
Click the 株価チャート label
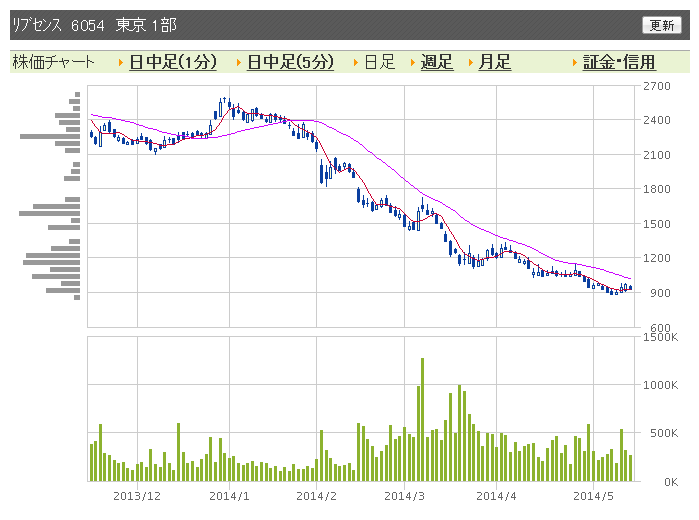pos(53,62)
